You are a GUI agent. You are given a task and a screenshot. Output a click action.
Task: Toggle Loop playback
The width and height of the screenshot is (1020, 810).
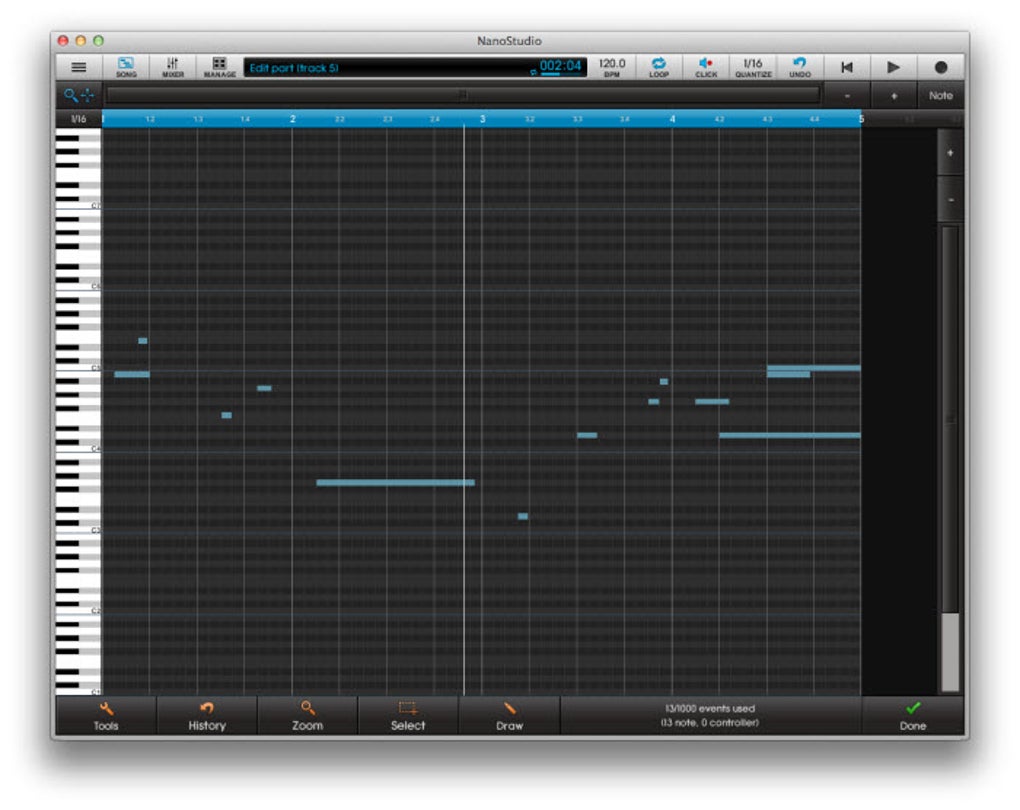click(658, 67)
